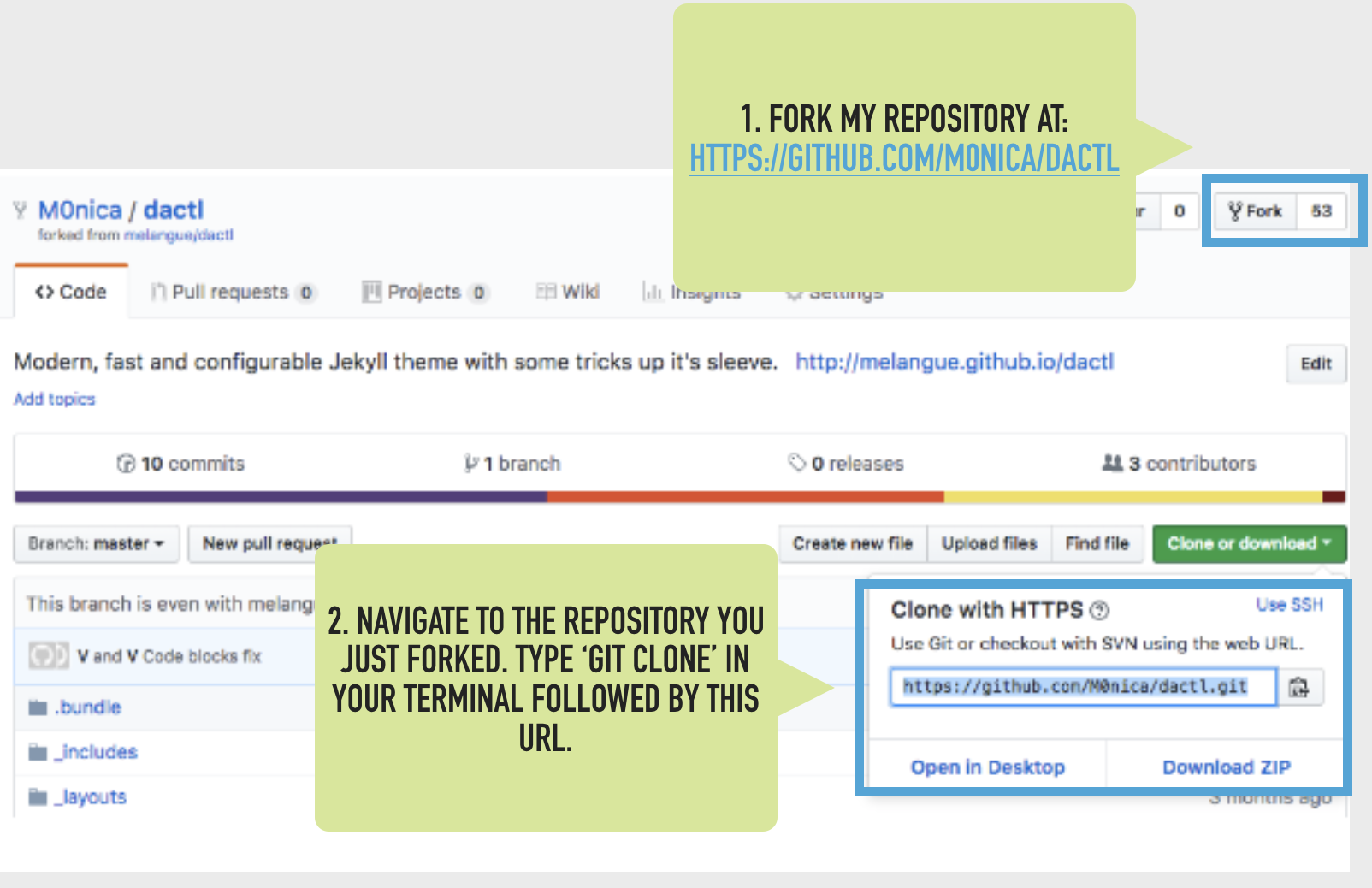
Task: Open the _layouts folder
Action: (x=92, y=797)
